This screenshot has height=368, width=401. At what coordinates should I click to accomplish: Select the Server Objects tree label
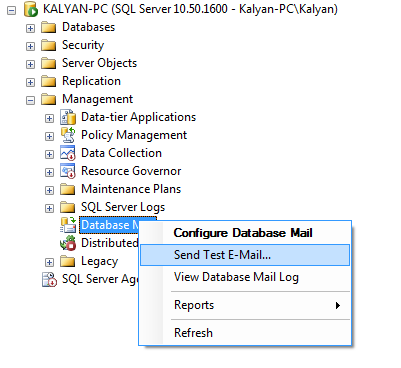pyautogui.click(x=99, y=63)
